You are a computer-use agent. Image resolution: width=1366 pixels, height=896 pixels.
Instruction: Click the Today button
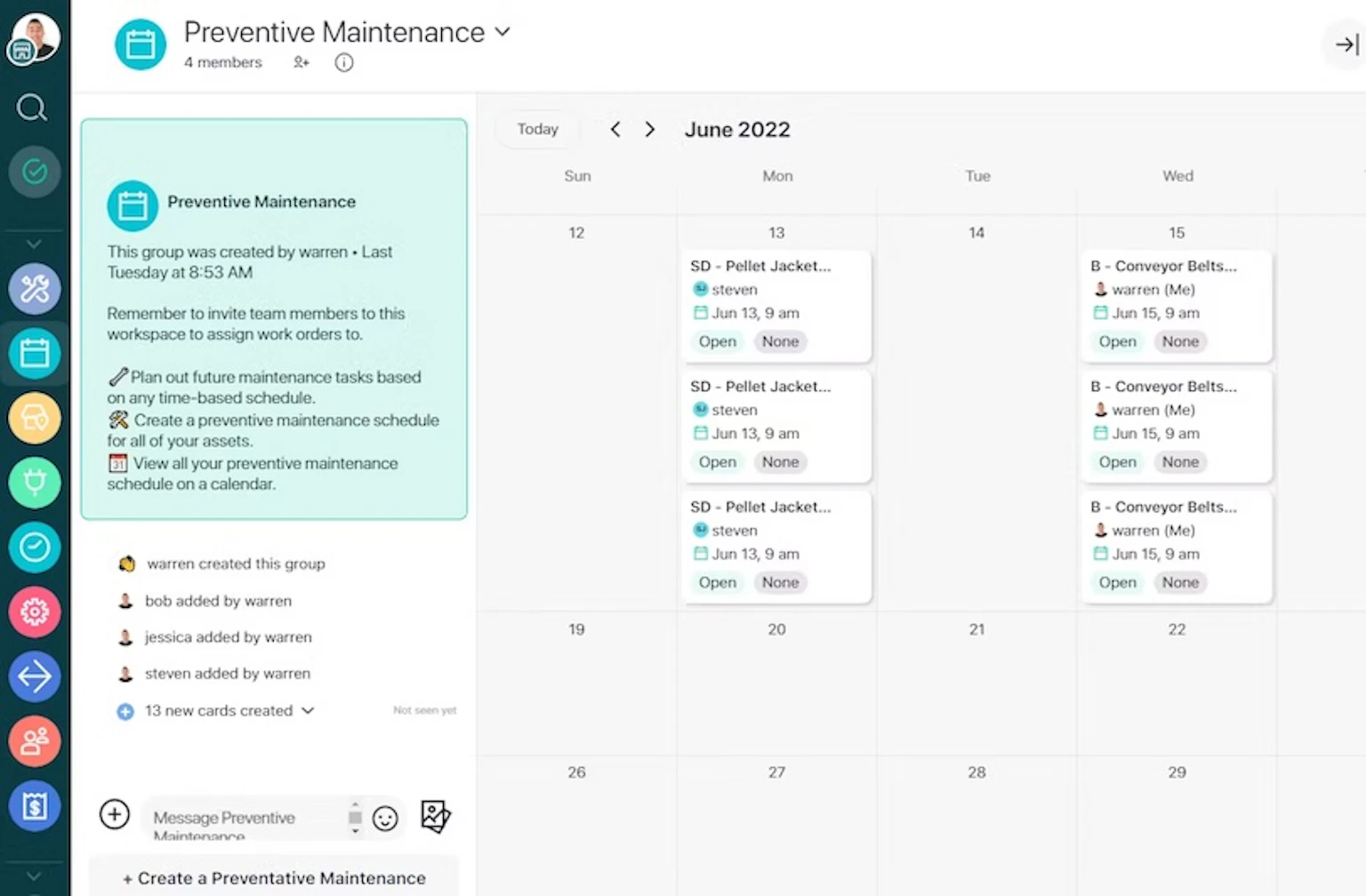538,129
